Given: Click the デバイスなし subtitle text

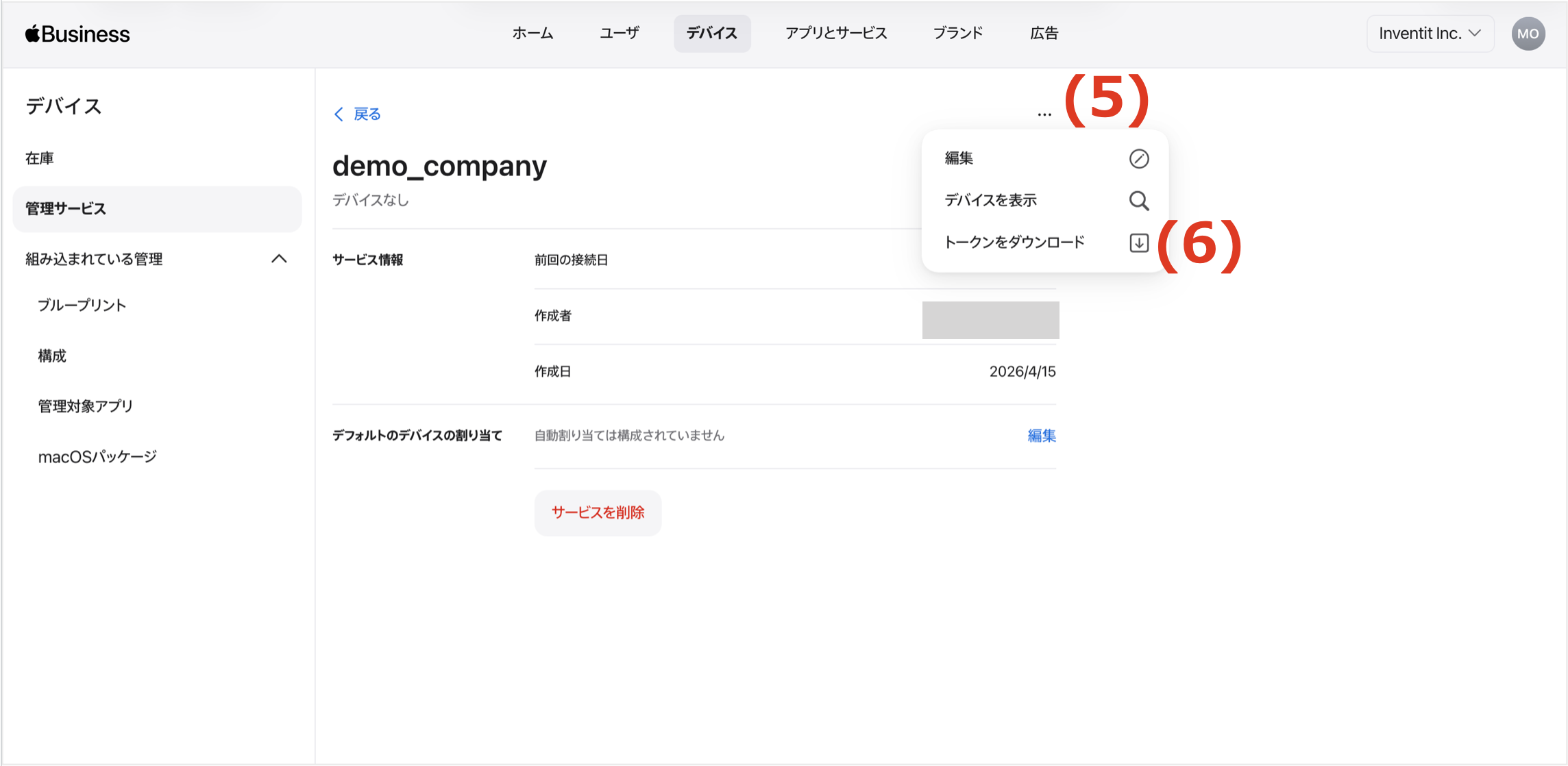Looking at the screenshot, I should point(371,200).
